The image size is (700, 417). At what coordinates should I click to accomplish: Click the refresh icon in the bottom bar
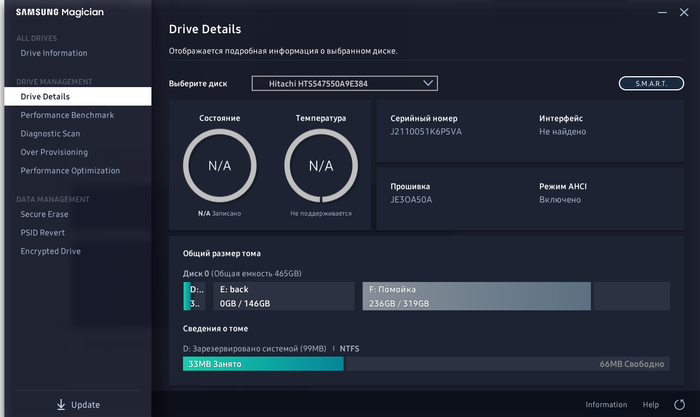tap(680, 405)
